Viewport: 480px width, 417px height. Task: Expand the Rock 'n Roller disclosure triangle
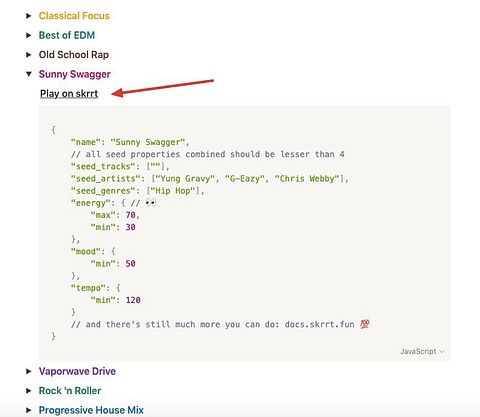[x=29, y=391]
